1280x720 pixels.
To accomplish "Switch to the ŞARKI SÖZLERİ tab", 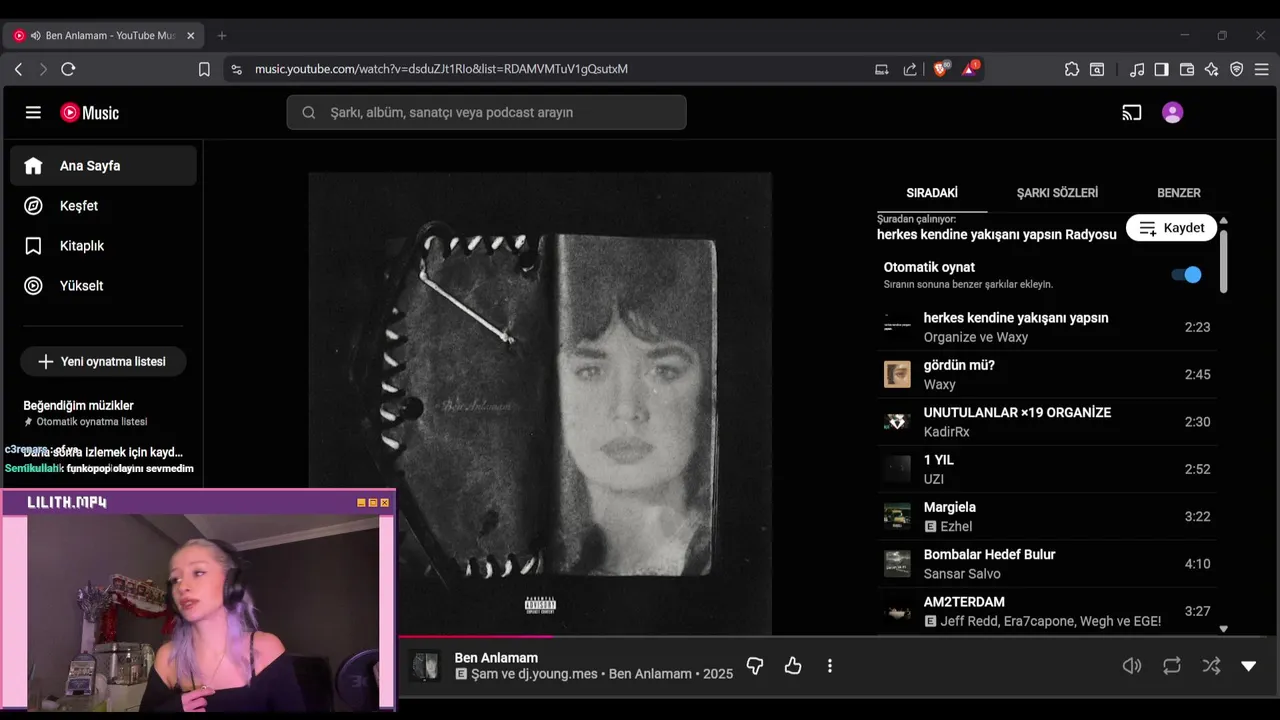I will pyautogui.click(x=1057, y=193).
